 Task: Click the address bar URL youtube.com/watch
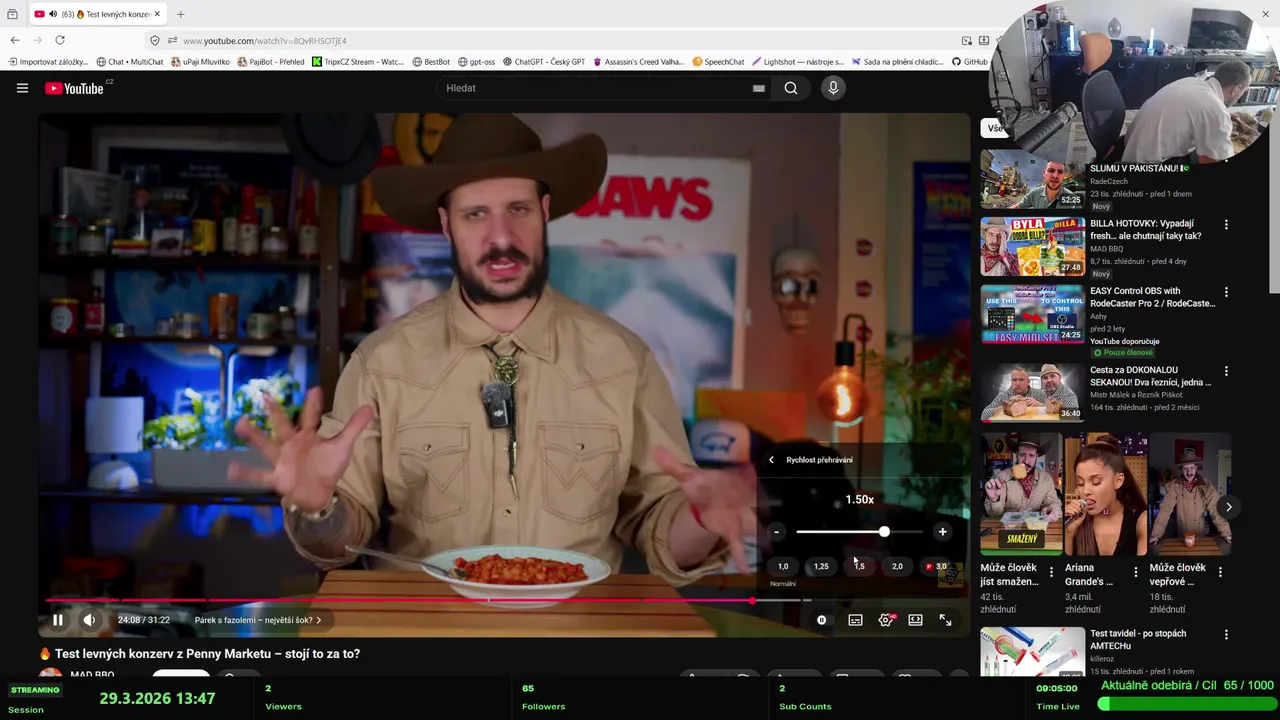265,41
